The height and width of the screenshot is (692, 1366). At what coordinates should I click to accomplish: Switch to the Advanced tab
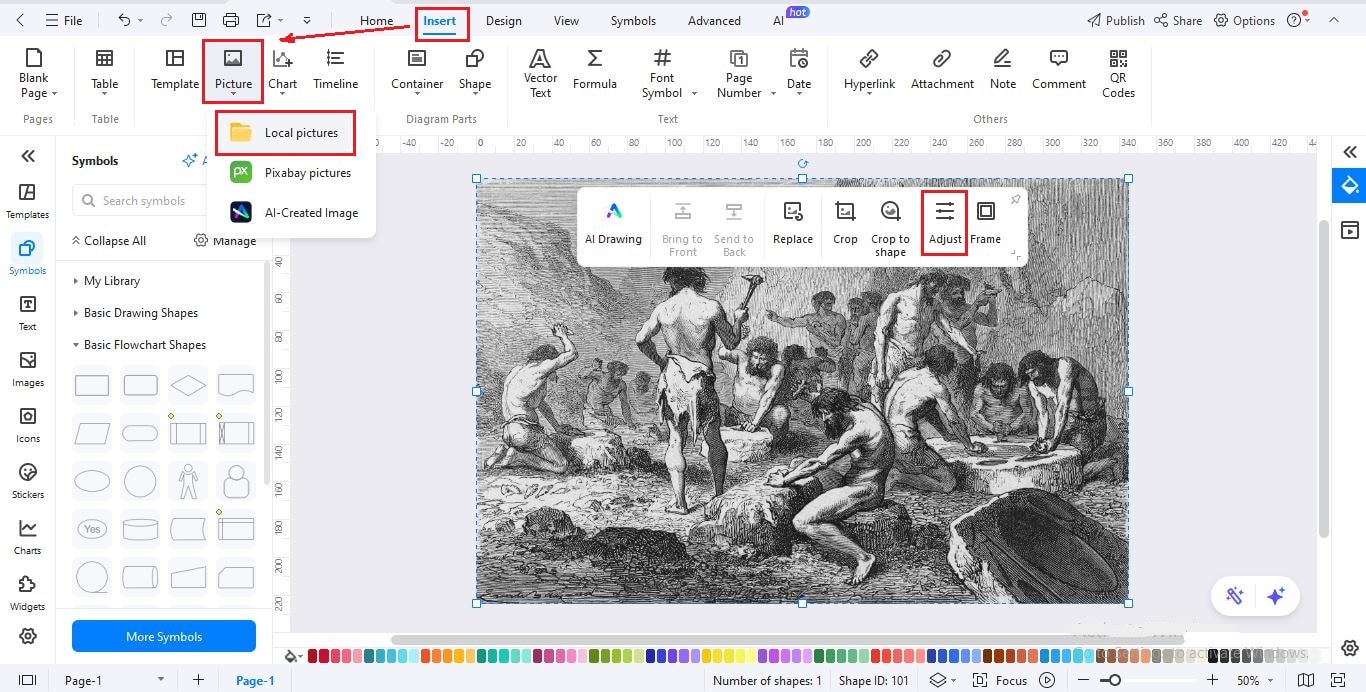(x=714, y=20)
